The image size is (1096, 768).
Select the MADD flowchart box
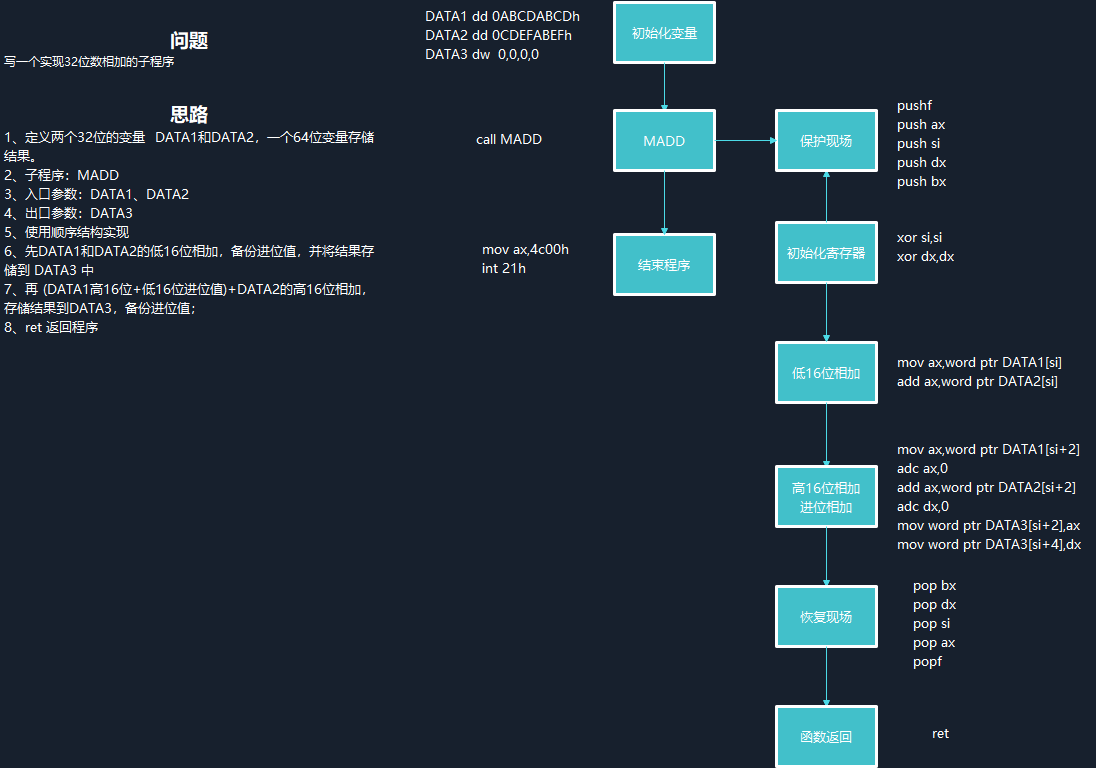[x=664, y=140]
